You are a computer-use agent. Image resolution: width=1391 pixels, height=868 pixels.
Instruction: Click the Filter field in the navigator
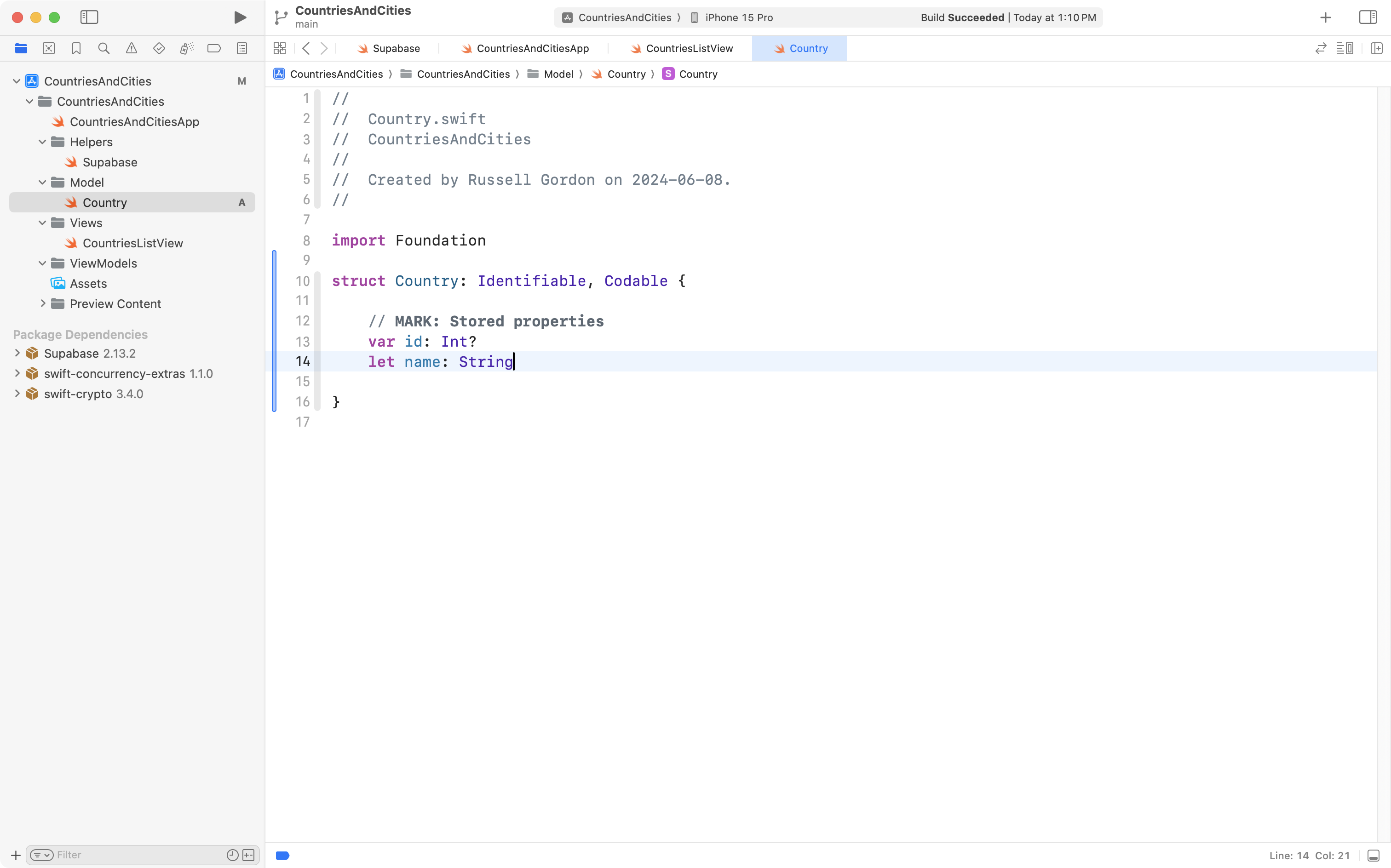pyautogui.click(x=126, y=854)
